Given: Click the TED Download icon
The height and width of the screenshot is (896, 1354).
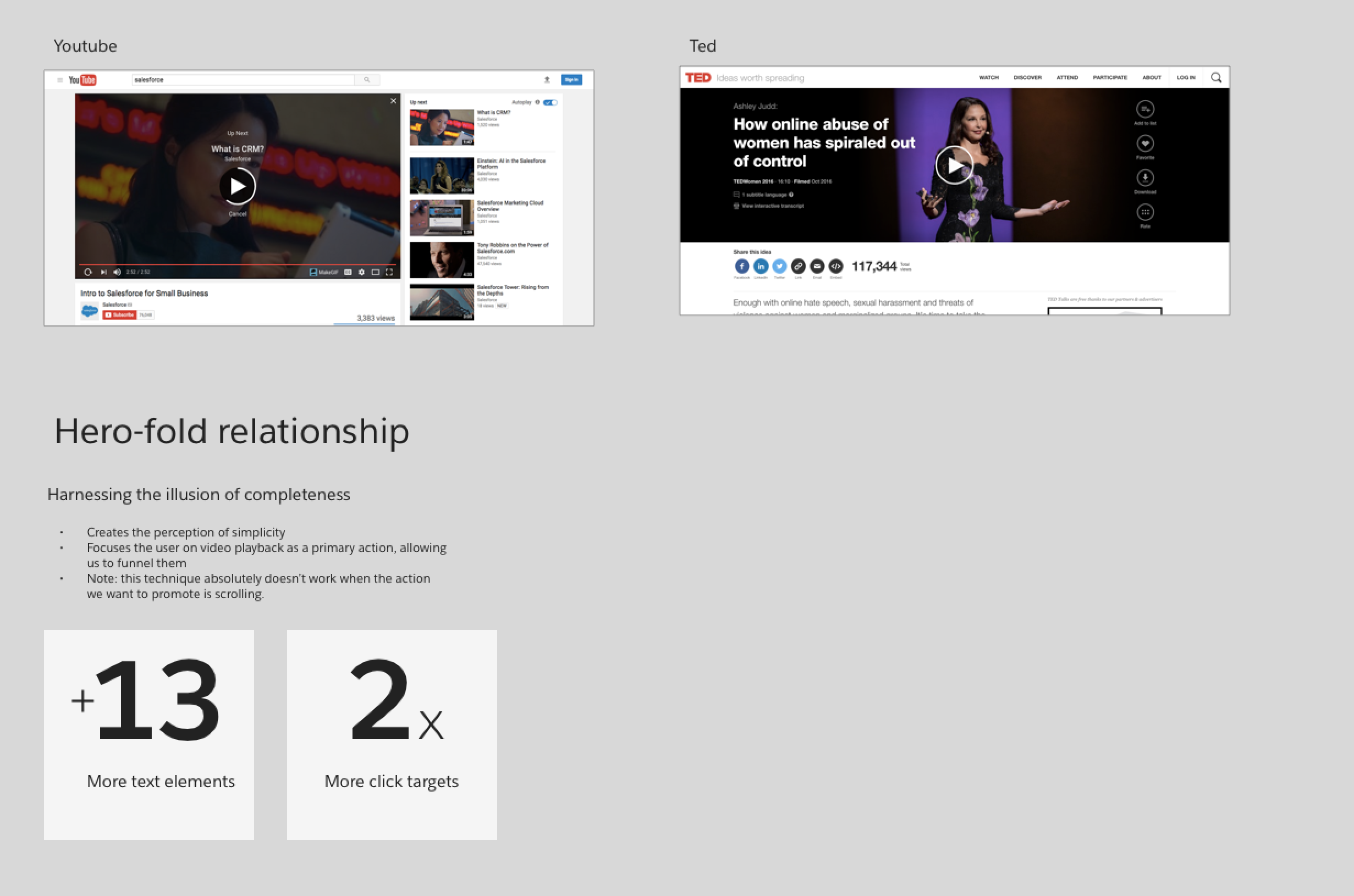Looking at the screenshot, I should [1145, 178].
